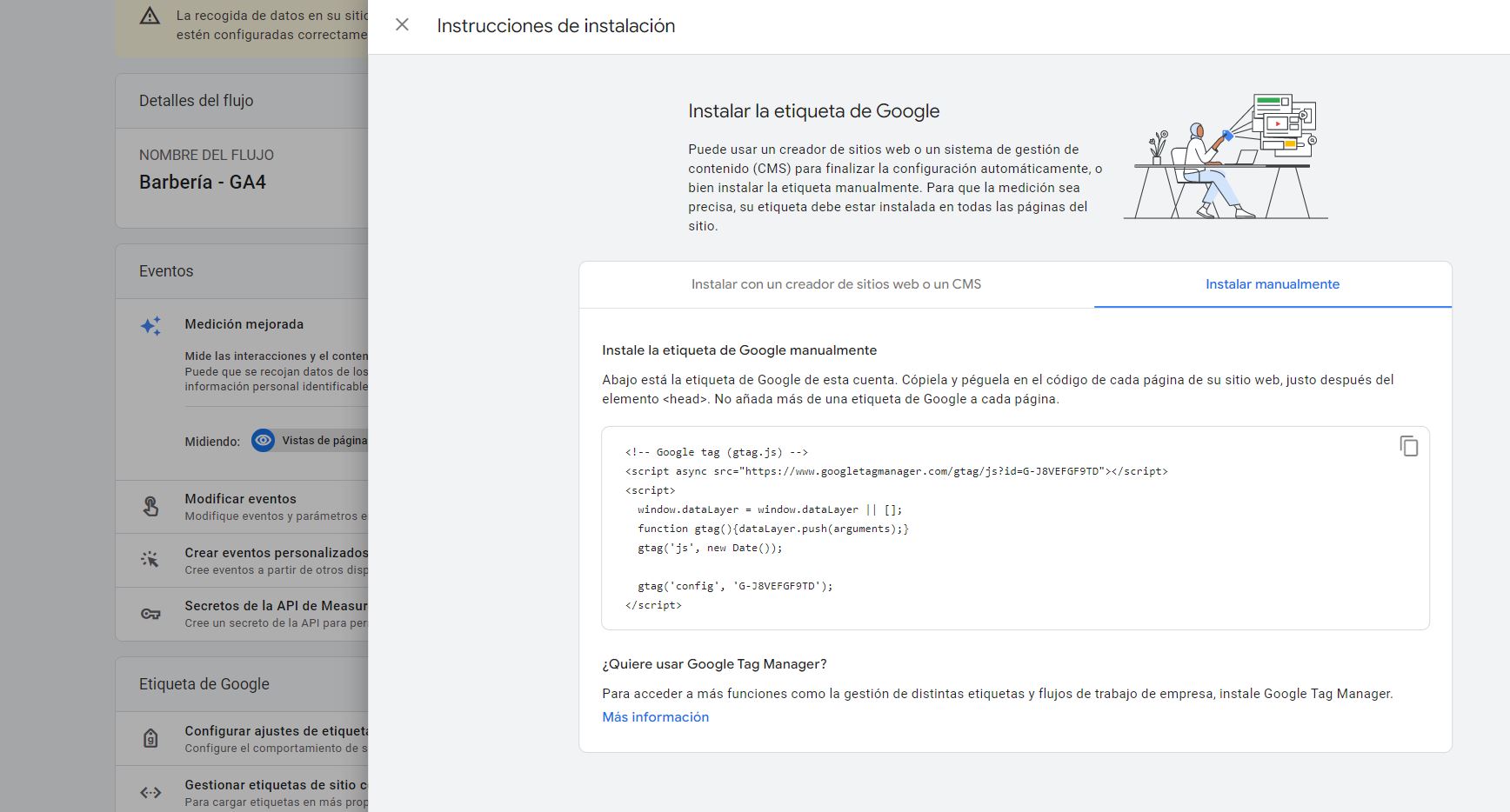Close the Instrucciones de instalación panel

(x=402, y=25)
